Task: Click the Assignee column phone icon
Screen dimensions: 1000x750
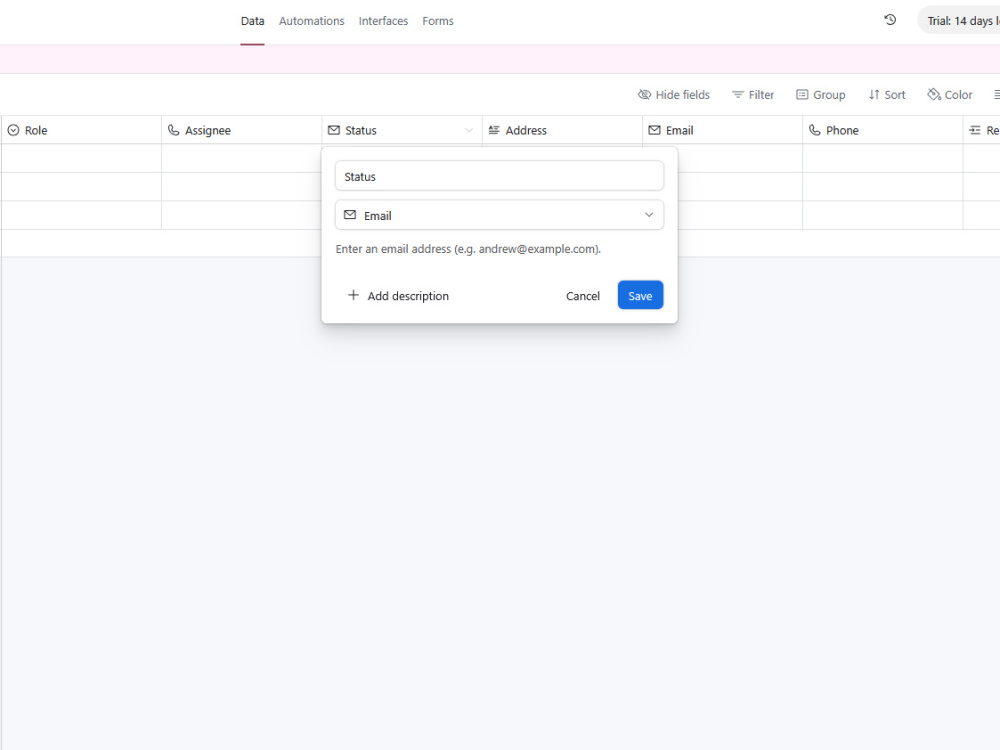Action: (173, 130)
